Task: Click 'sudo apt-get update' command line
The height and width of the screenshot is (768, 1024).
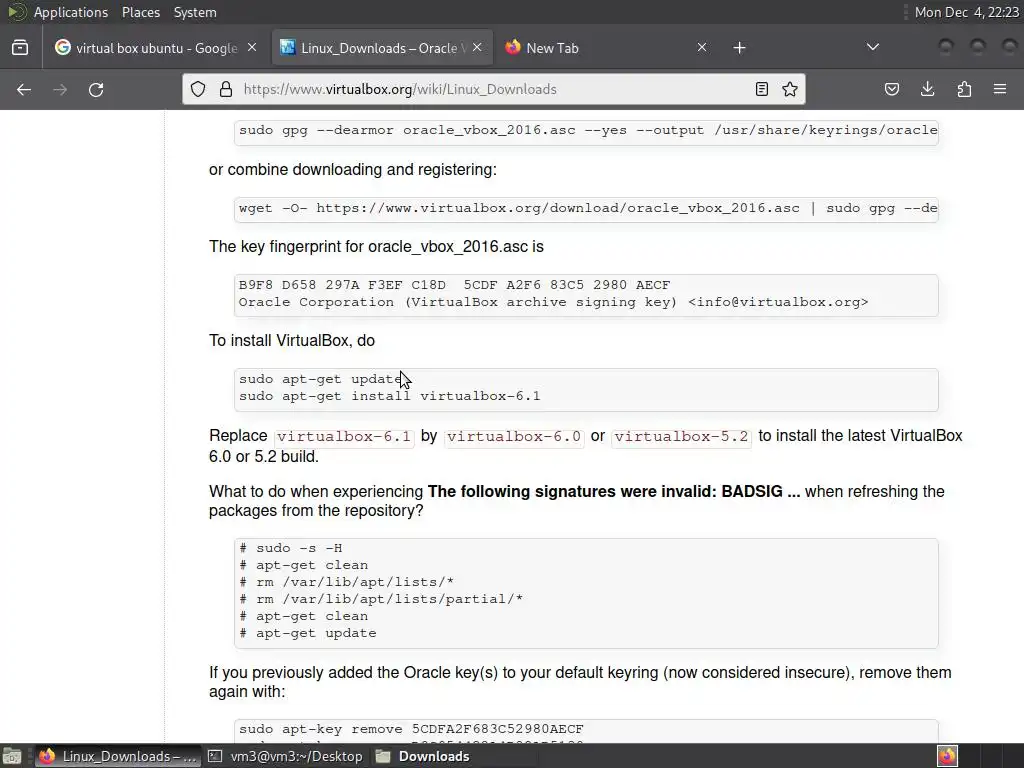Action: point(321,379)
